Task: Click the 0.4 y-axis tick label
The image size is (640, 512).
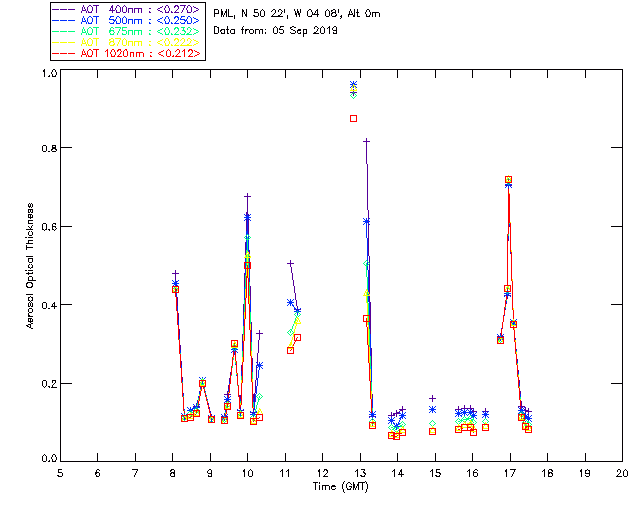Action: [49, 305]
